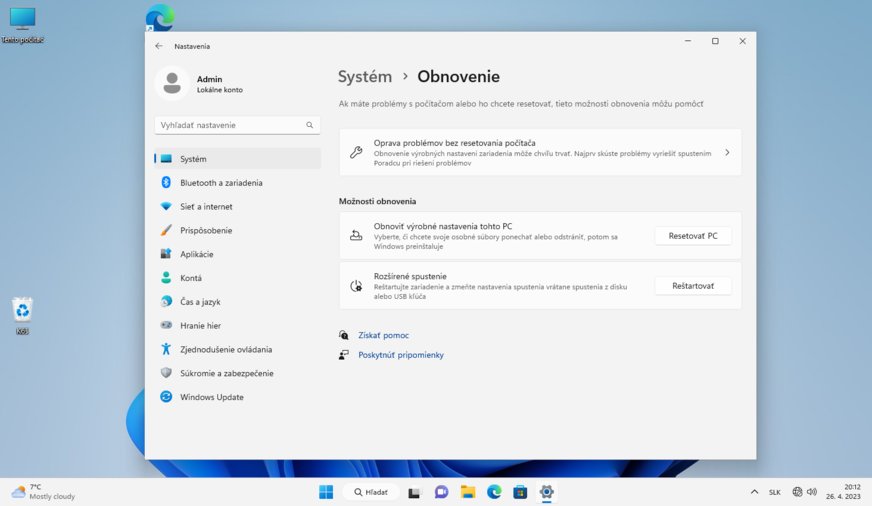Viewport: 872px width, 506px height.
Task: Select Čas a jazyk category
Action: pos(200,302)
